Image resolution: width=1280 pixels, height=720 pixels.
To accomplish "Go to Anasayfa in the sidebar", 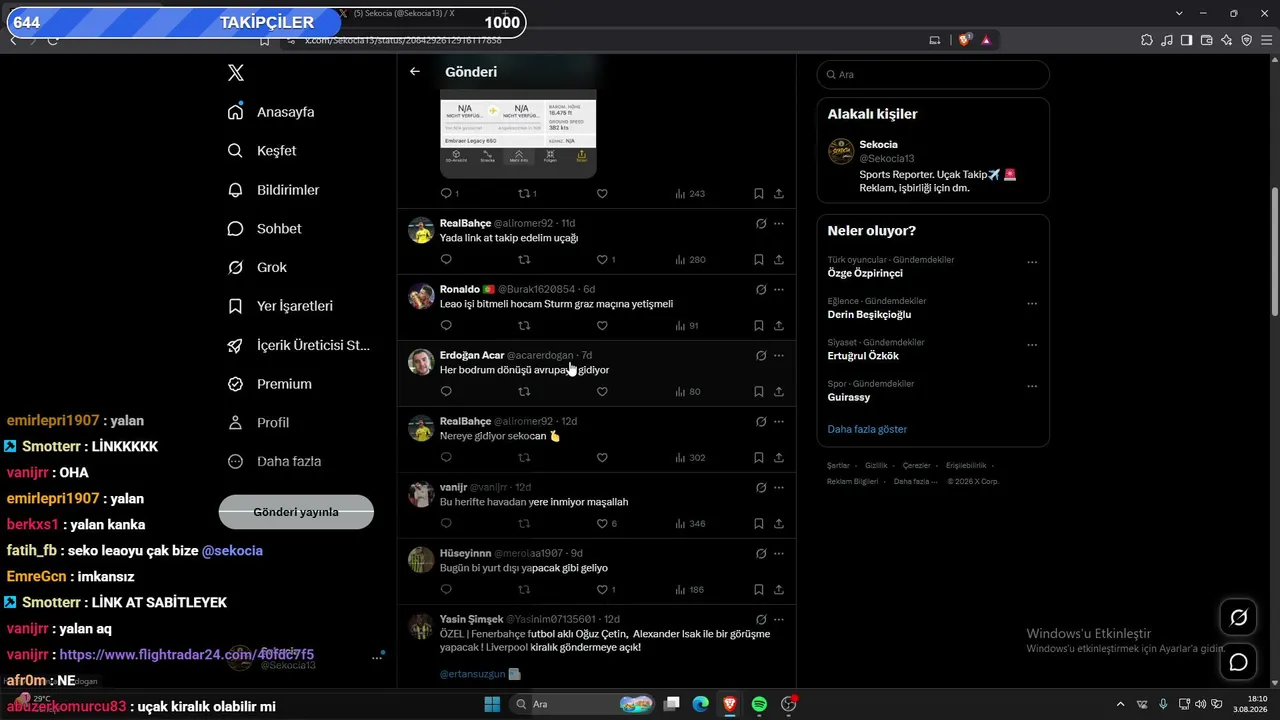I will pyautogui.click(x=271, y=112).
